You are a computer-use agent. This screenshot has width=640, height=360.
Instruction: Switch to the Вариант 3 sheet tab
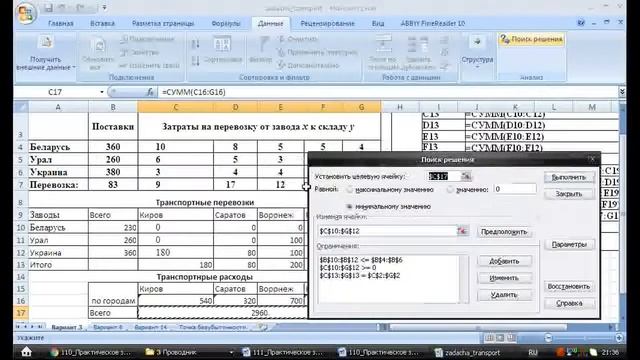67,327
